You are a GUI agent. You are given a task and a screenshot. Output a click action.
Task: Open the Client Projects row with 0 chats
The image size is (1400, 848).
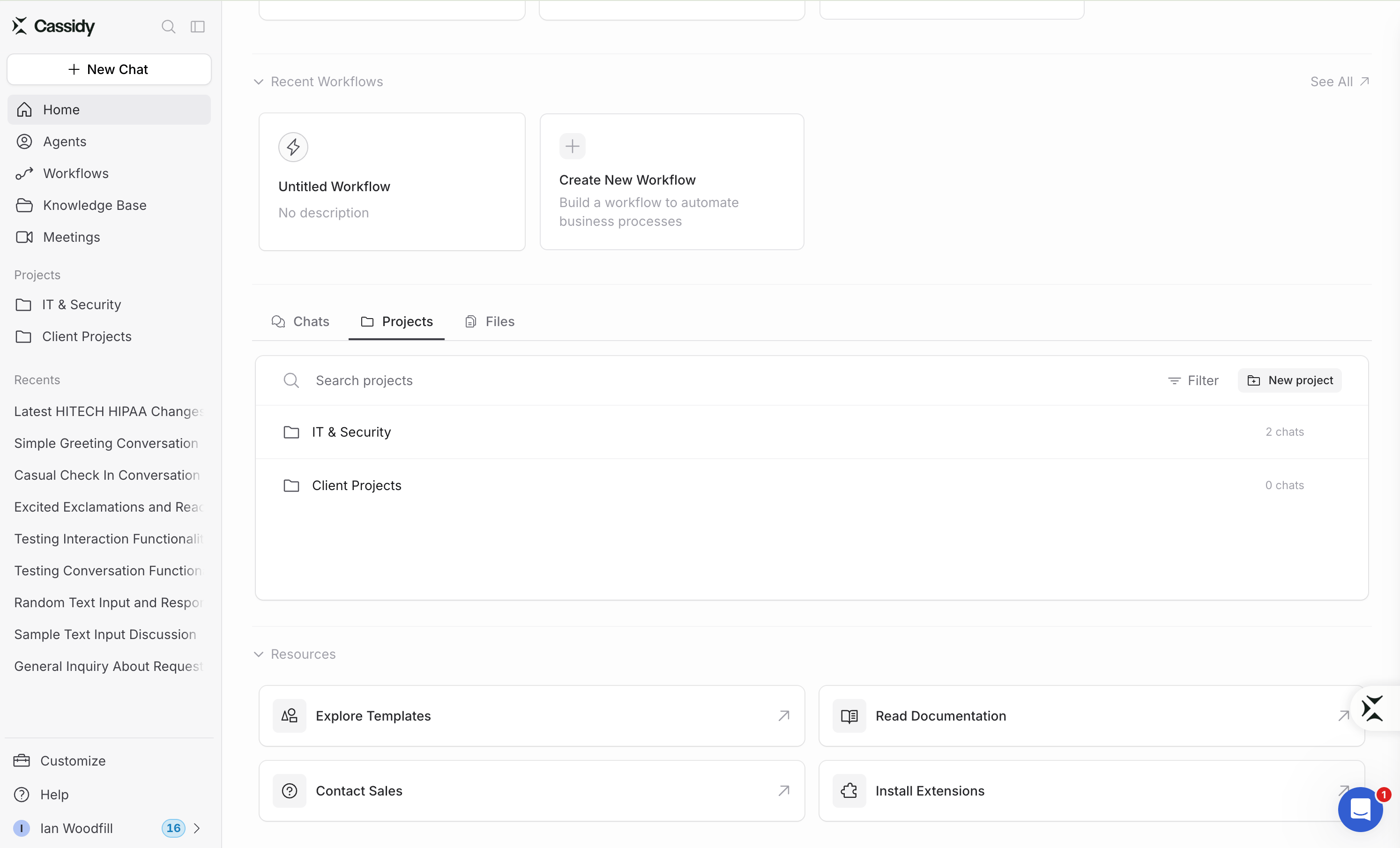point(812,486)
